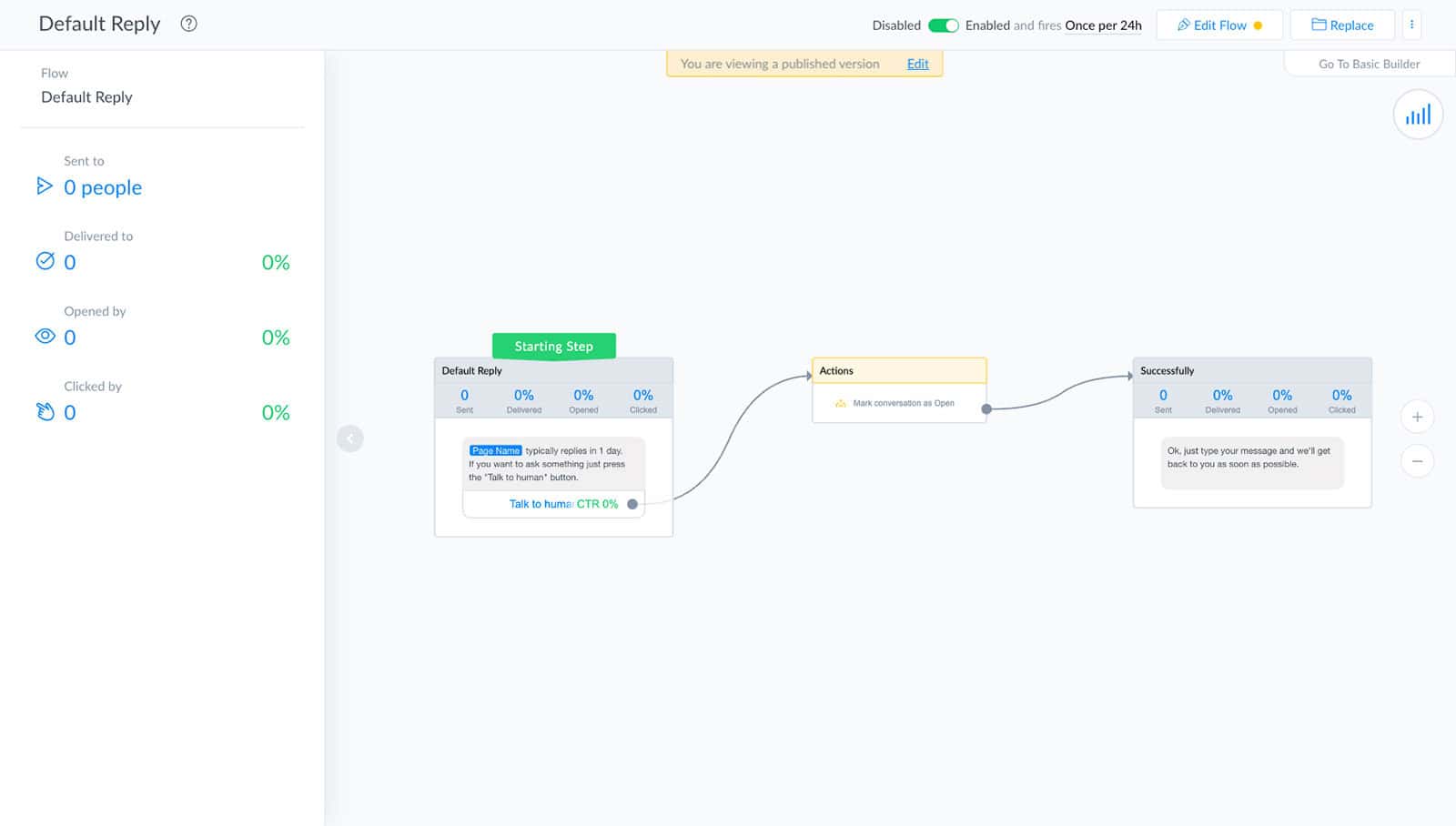The height and width of the screenshot is (826, 1456).
Task: Select the Actions node header
Action: [x=899, y=370]
